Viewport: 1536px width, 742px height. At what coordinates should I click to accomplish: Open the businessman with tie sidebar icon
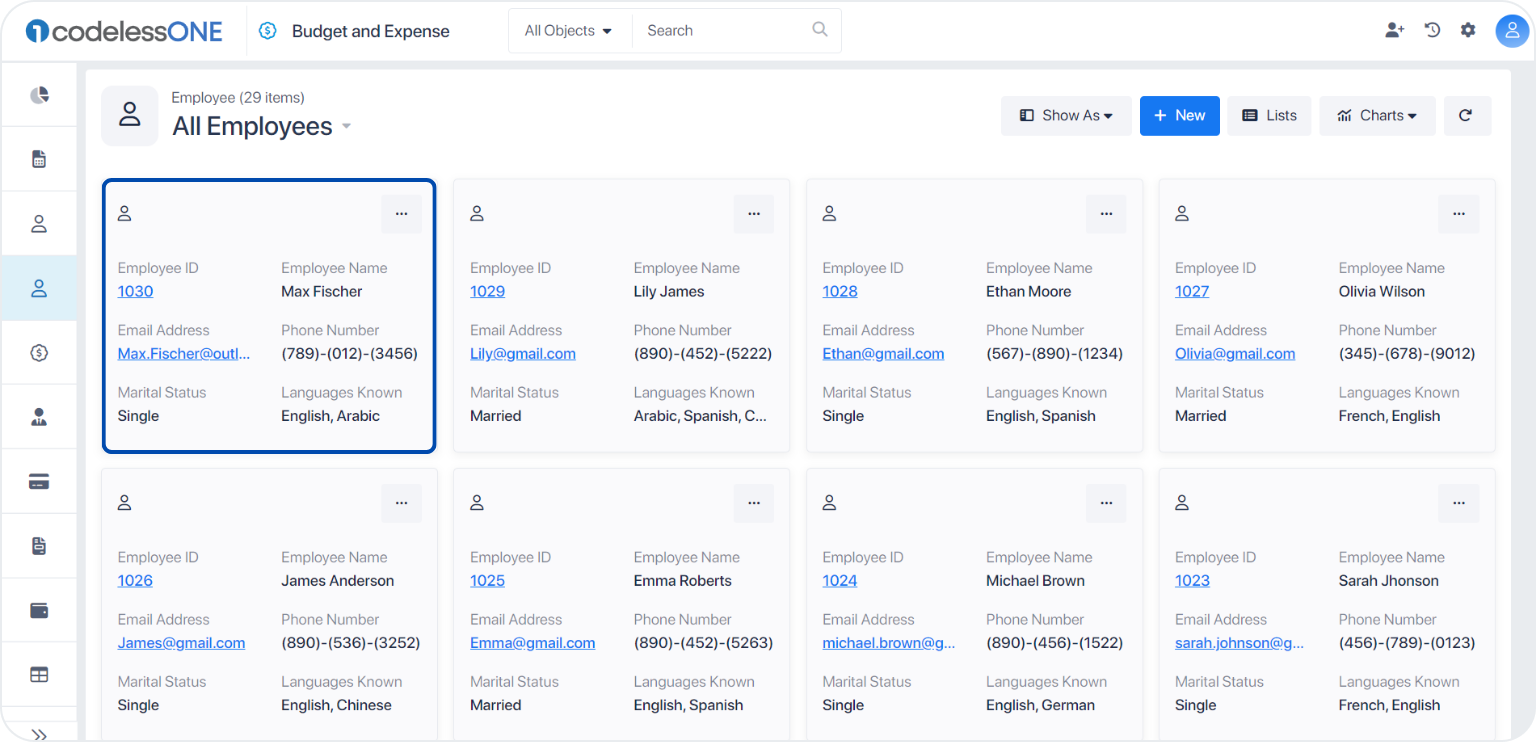39,417
